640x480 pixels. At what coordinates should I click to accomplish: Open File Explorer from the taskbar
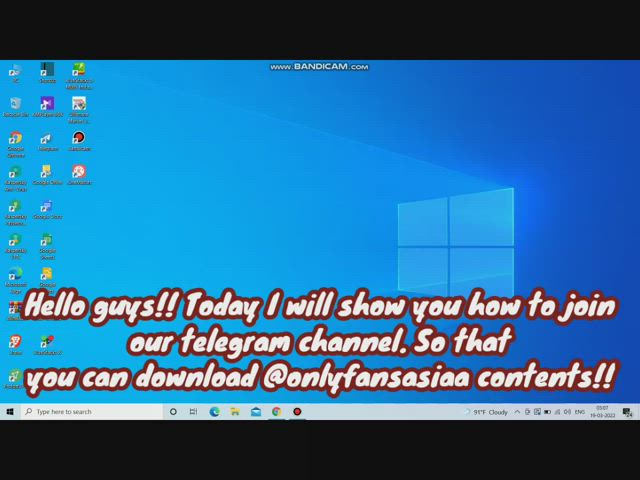click(x=235, y=412)
